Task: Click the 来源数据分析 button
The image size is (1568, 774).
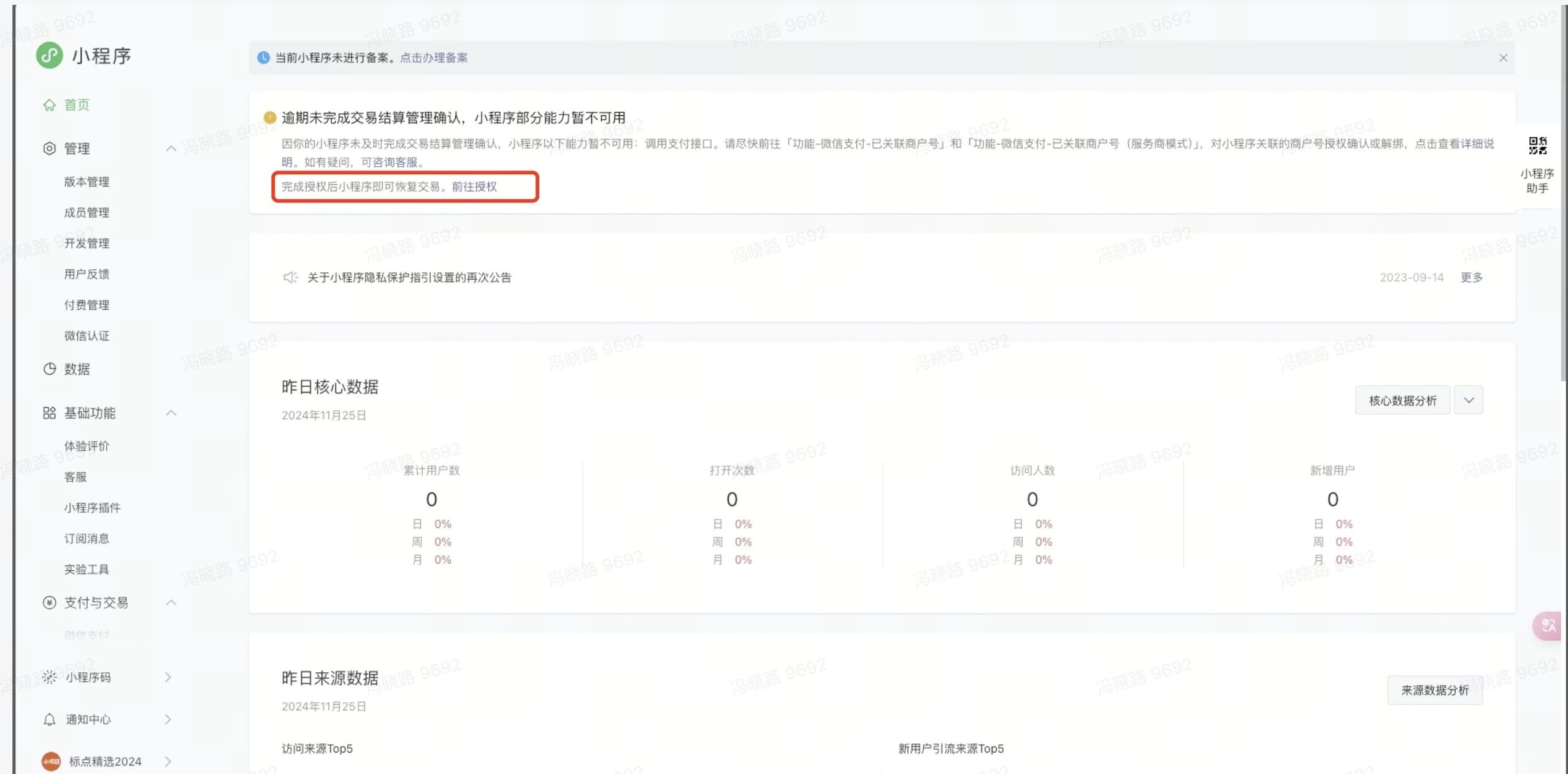Action: tap(1435, 691)
